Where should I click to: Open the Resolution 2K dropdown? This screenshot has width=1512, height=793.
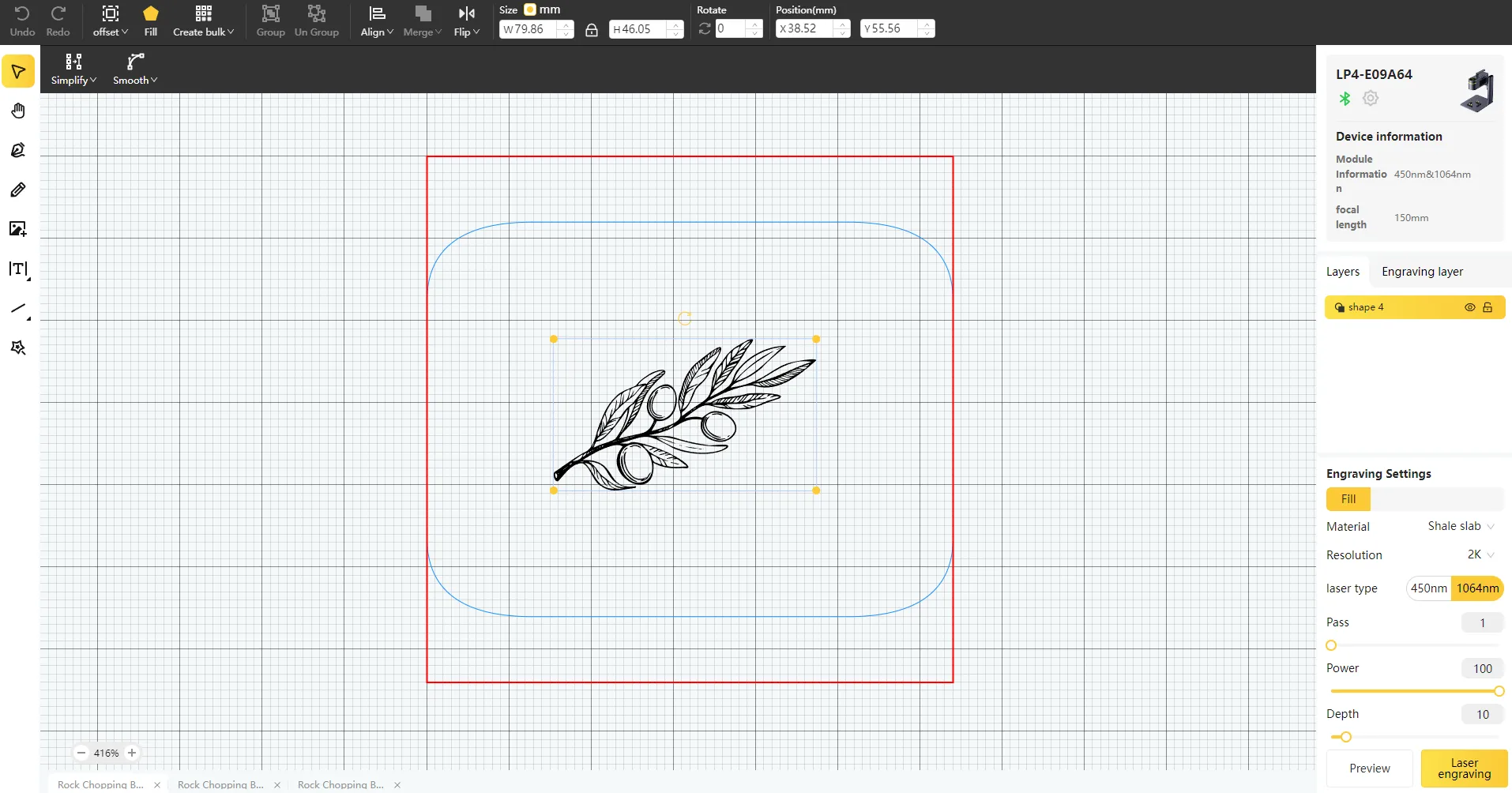pos(1480,554)
